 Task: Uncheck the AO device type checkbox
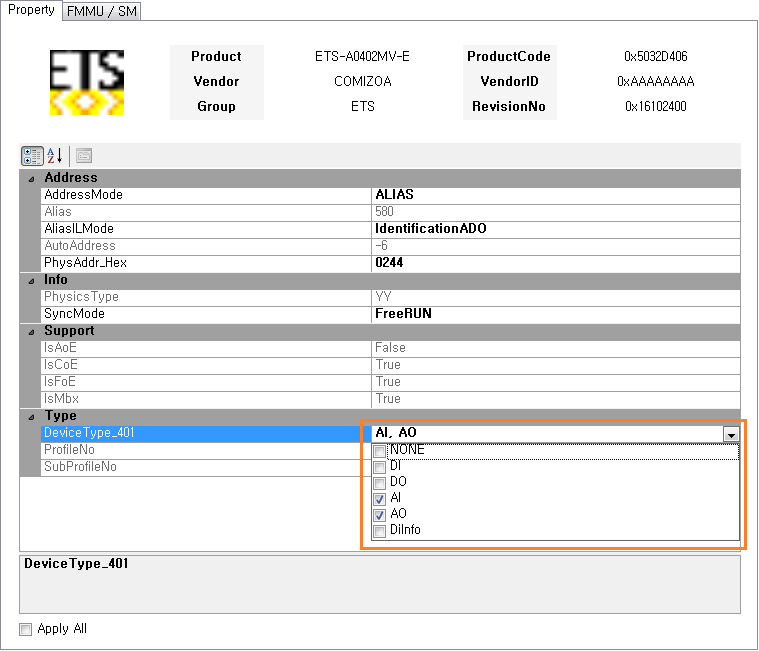379,515
